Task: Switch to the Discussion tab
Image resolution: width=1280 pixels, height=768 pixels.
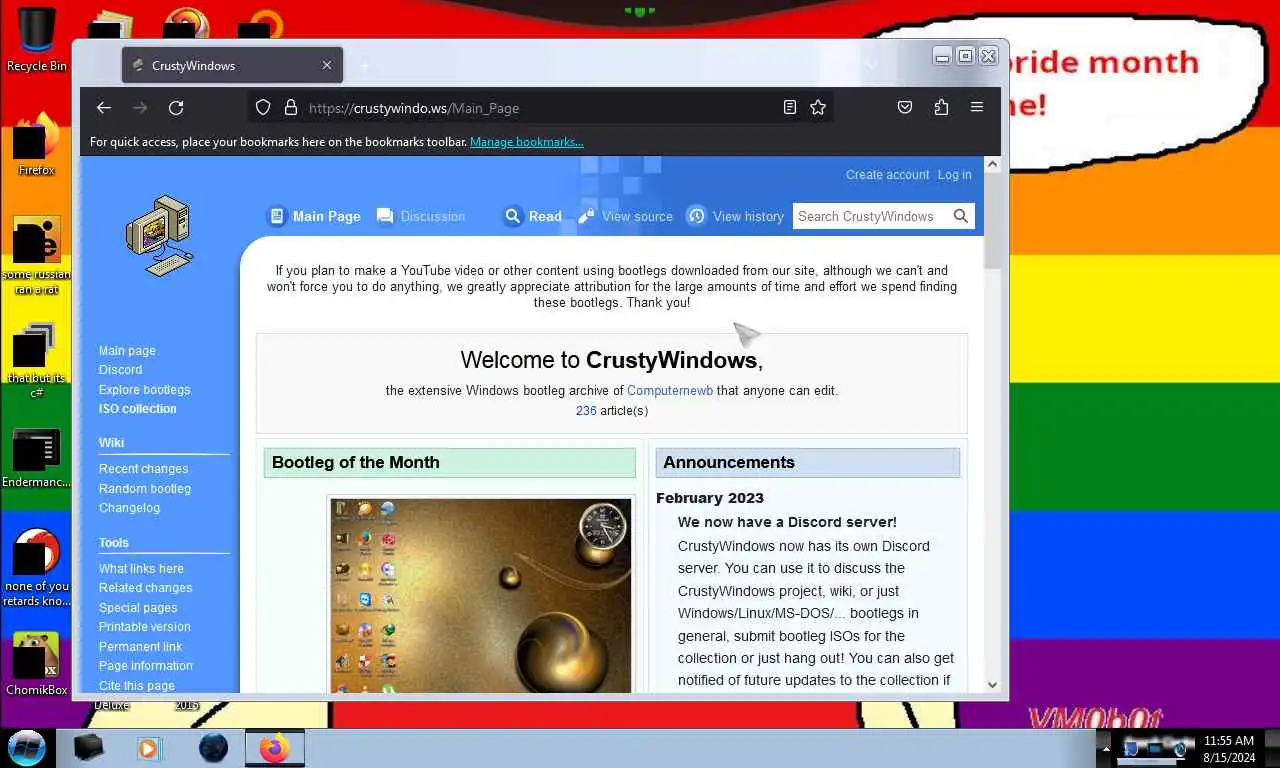Action: pos(421,216)
